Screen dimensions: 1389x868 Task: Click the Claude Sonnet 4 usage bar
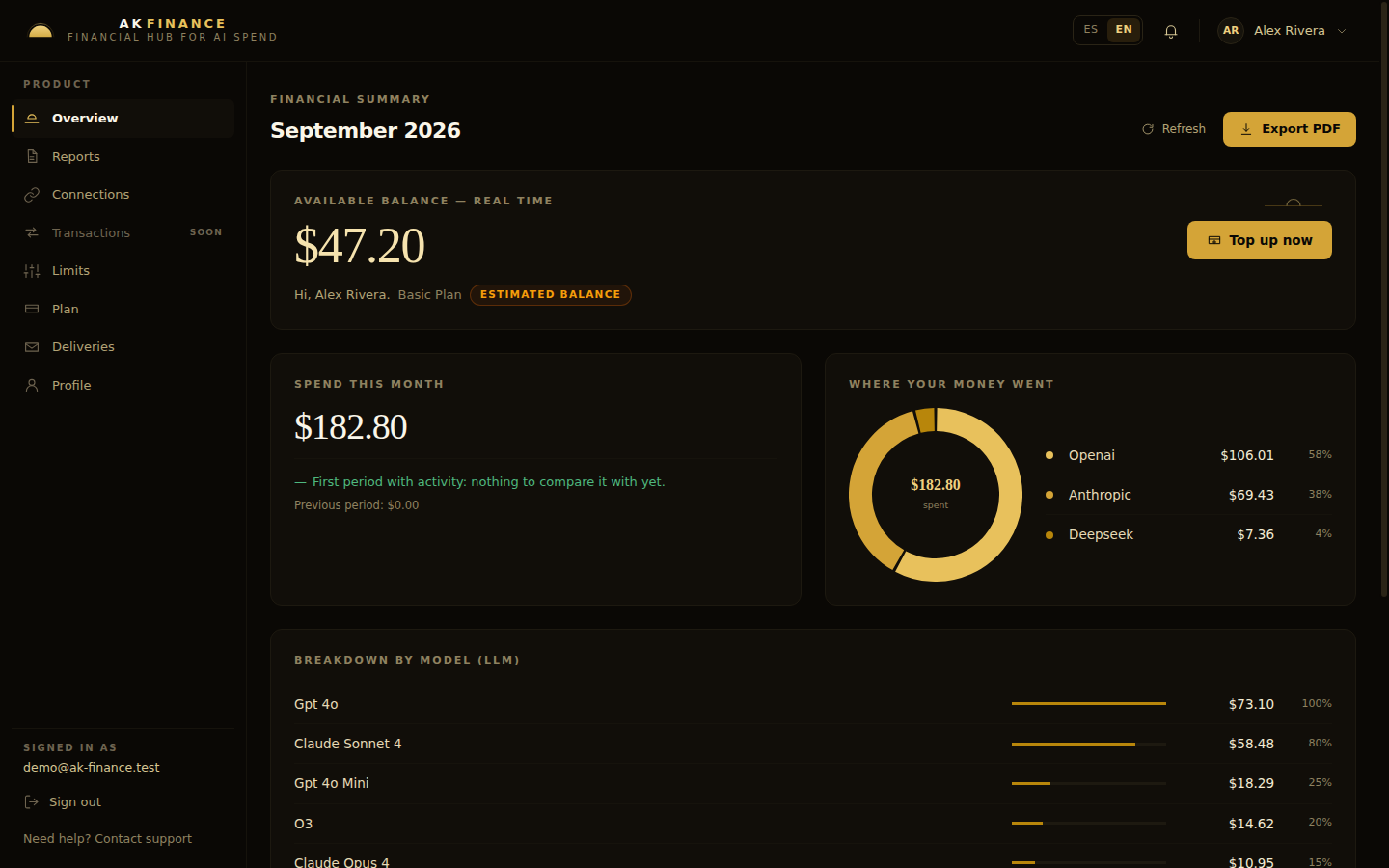[x=1089, y=744]
